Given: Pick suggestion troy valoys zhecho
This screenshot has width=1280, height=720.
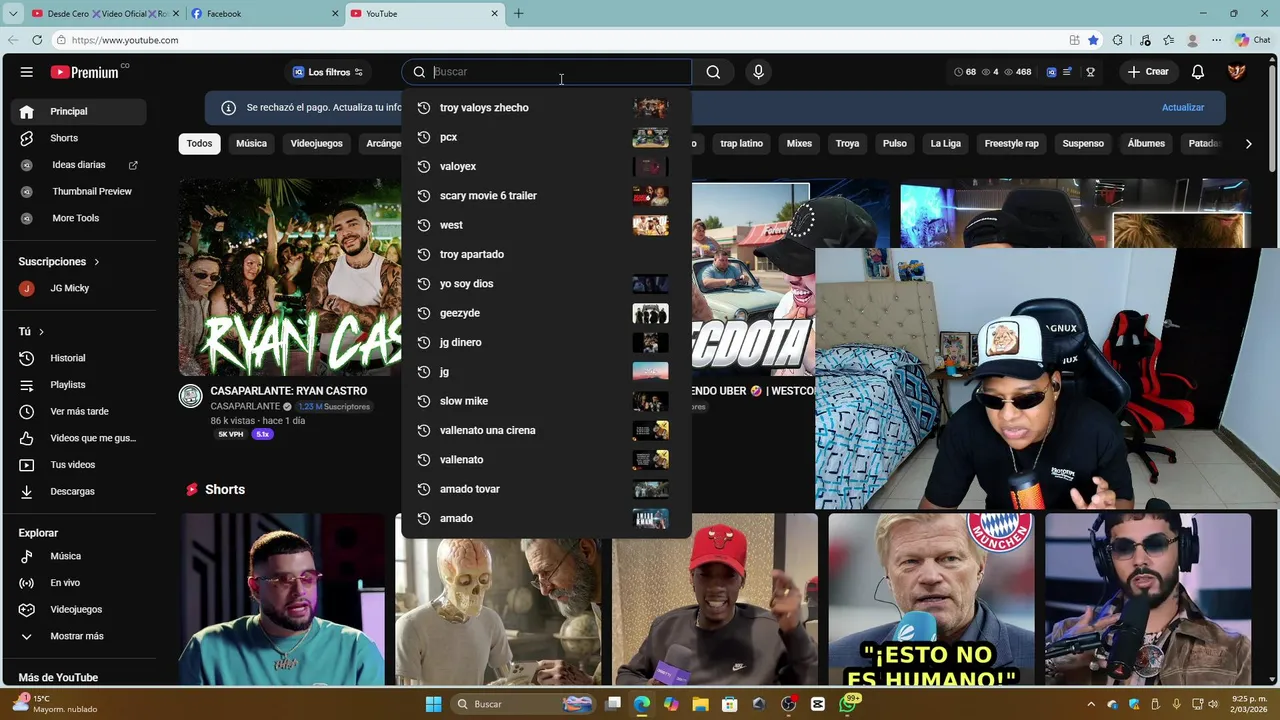Looking at the screenshot, I should point(545,108).
